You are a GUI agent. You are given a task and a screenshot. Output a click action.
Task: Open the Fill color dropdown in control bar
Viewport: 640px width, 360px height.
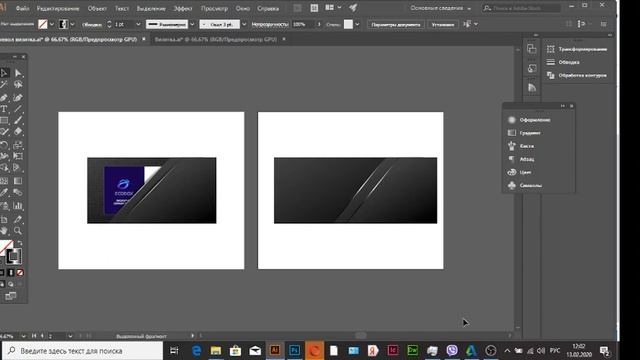click(52, 24)
